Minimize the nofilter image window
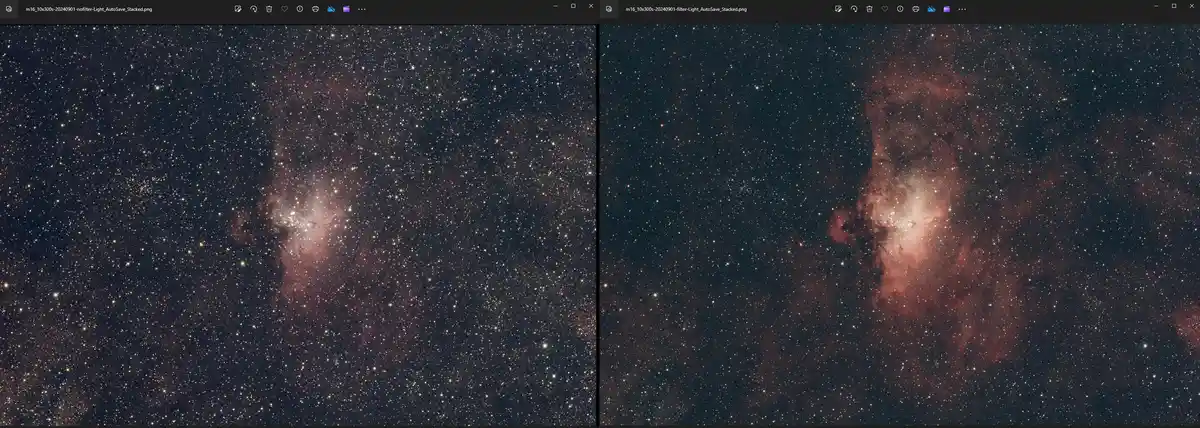 [x=556, y=6]
